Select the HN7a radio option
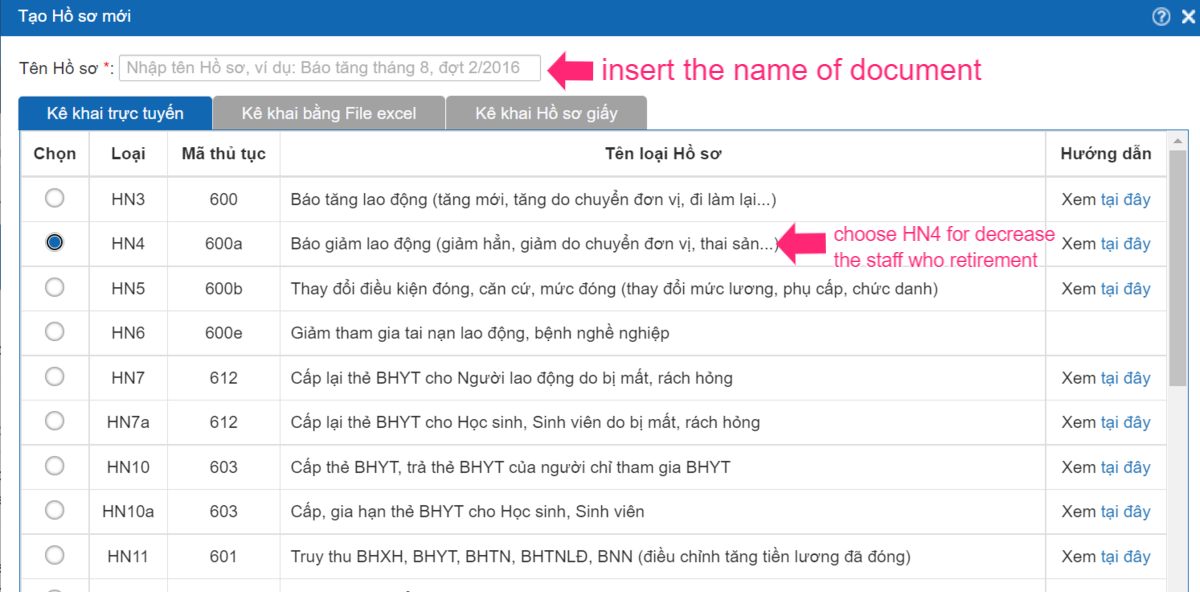The width and height of the screenshot is (1200, 592). [55, 422]
